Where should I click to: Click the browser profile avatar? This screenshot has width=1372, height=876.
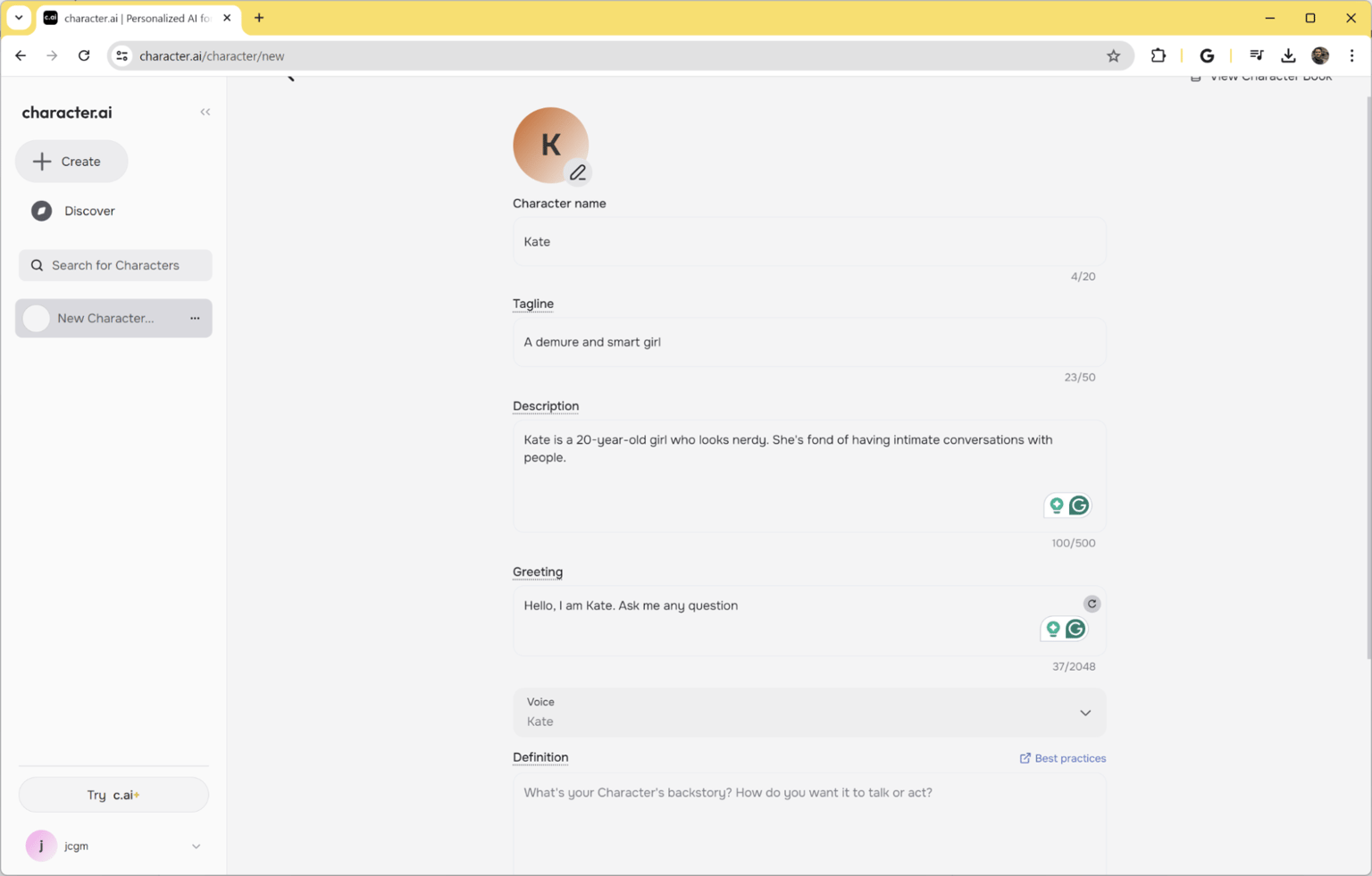click(x=1320, y=56)
